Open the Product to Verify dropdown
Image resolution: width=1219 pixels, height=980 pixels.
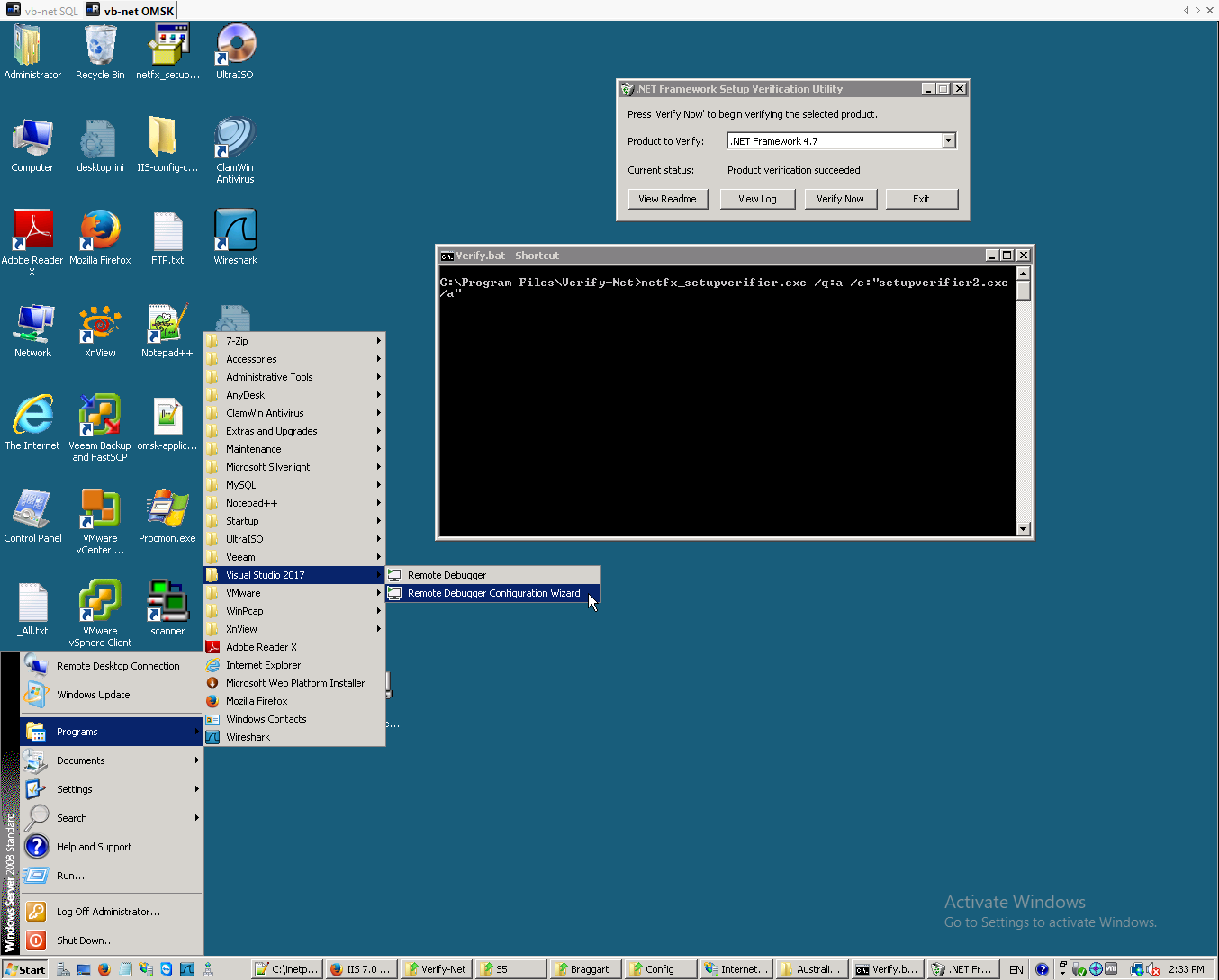click(948, 140)
